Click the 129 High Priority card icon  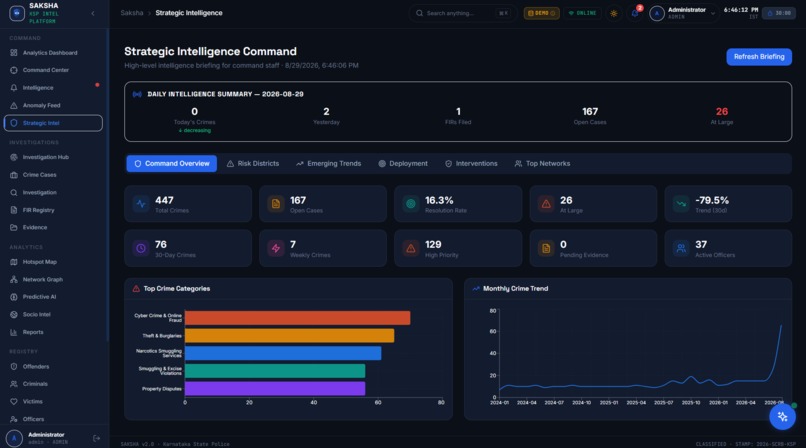click(x=411, y=249)
